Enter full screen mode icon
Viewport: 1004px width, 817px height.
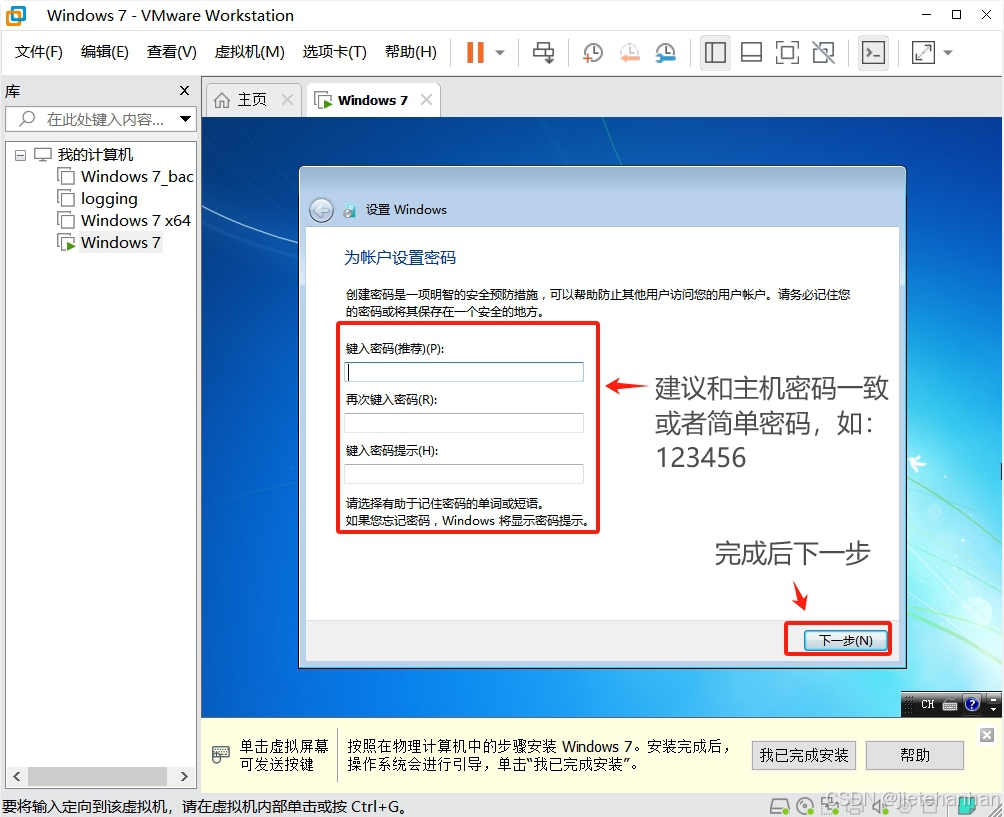coord(787,53)
